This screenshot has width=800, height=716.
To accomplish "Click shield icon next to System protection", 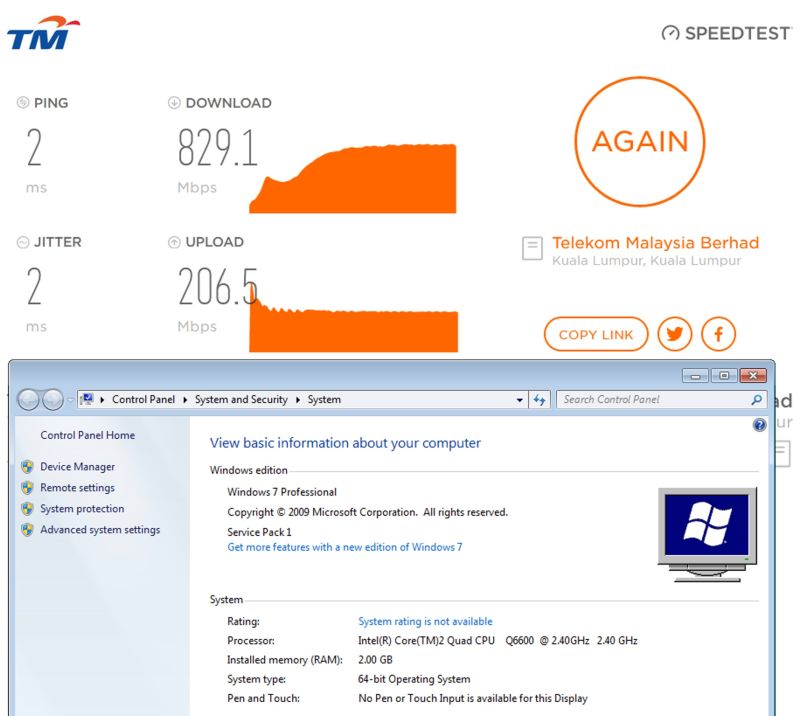I will [x=28, y=509].
